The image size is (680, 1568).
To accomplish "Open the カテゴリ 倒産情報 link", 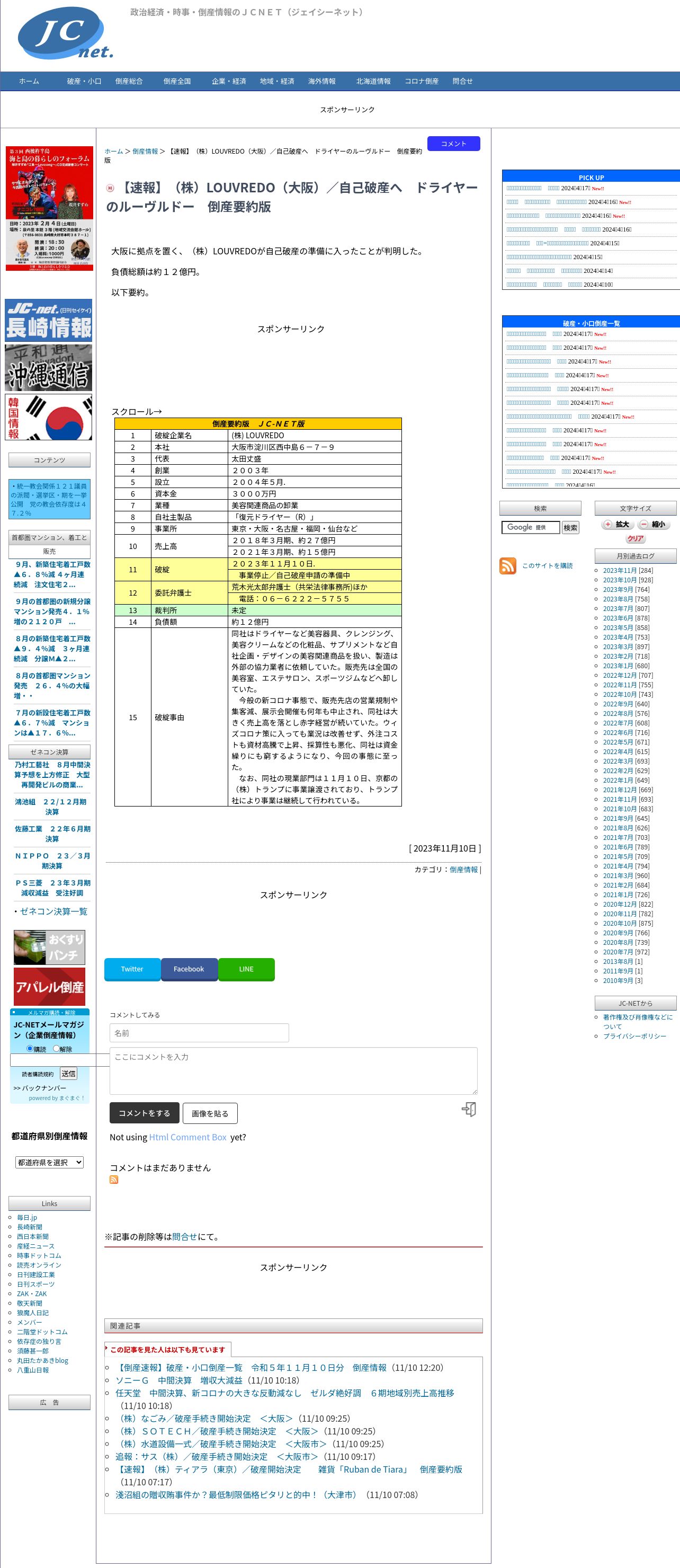I will (463, 869).
